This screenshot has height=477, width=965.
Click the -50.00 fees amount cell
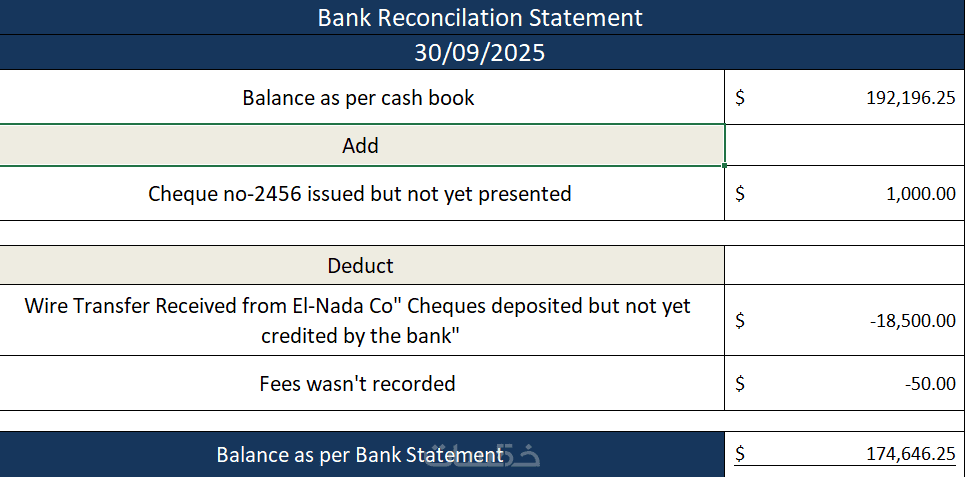(844, 383)
